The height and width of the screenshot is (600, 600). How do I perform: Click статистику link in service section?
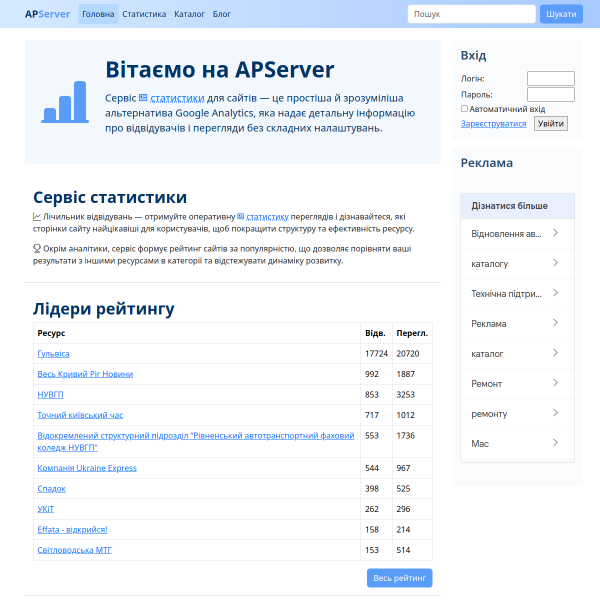tap(267, 217)
